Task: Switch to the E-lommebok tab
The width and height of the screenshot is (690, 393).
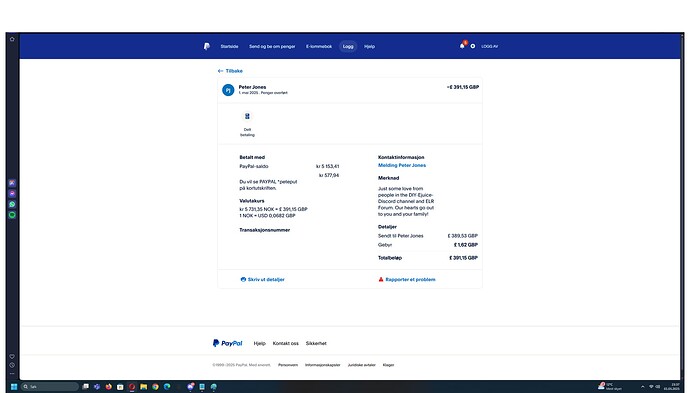Action: click(319, 46)
